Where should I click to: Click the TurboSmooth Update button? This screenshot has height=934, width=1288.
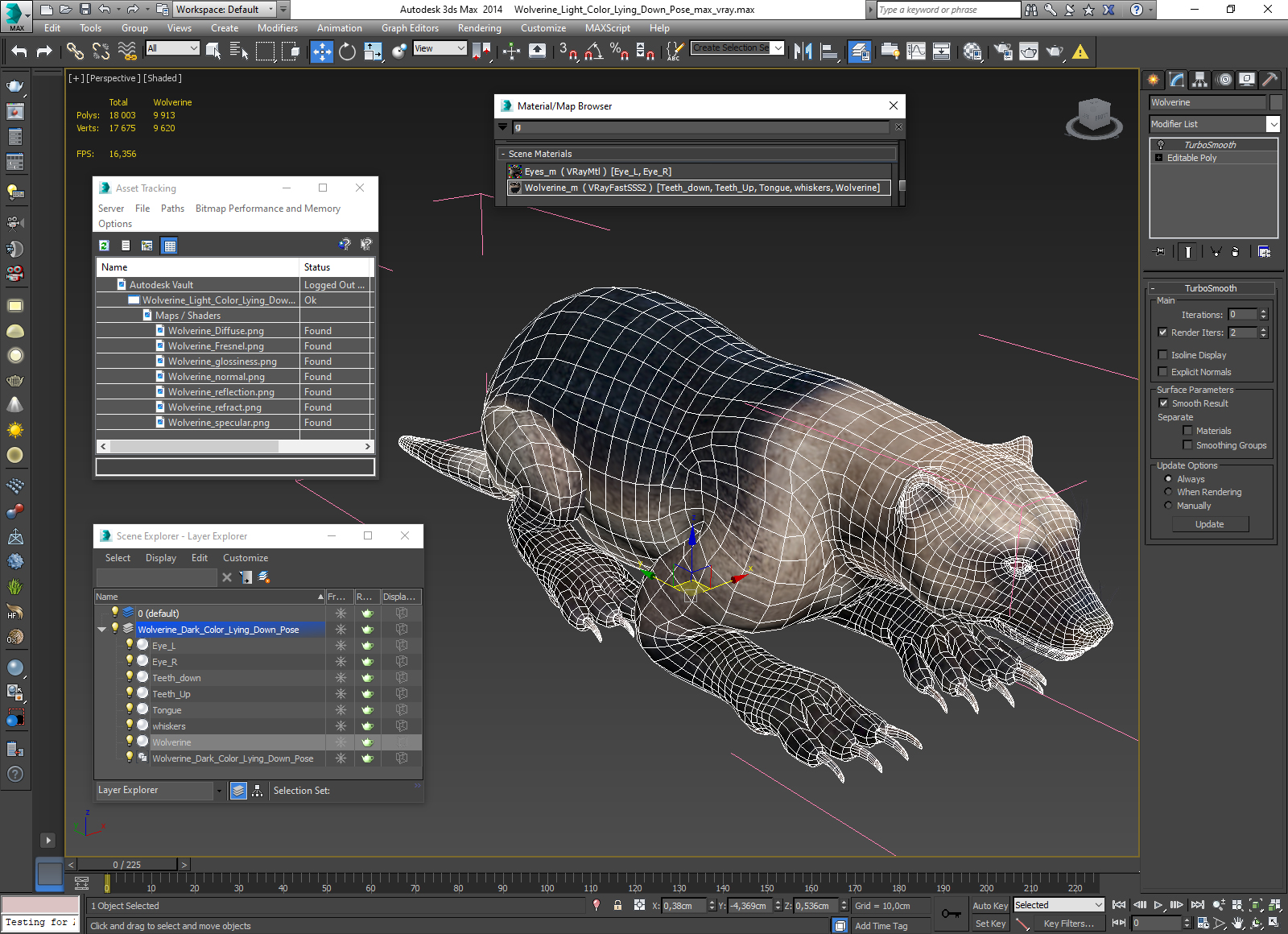click(x=1209, y=524)
